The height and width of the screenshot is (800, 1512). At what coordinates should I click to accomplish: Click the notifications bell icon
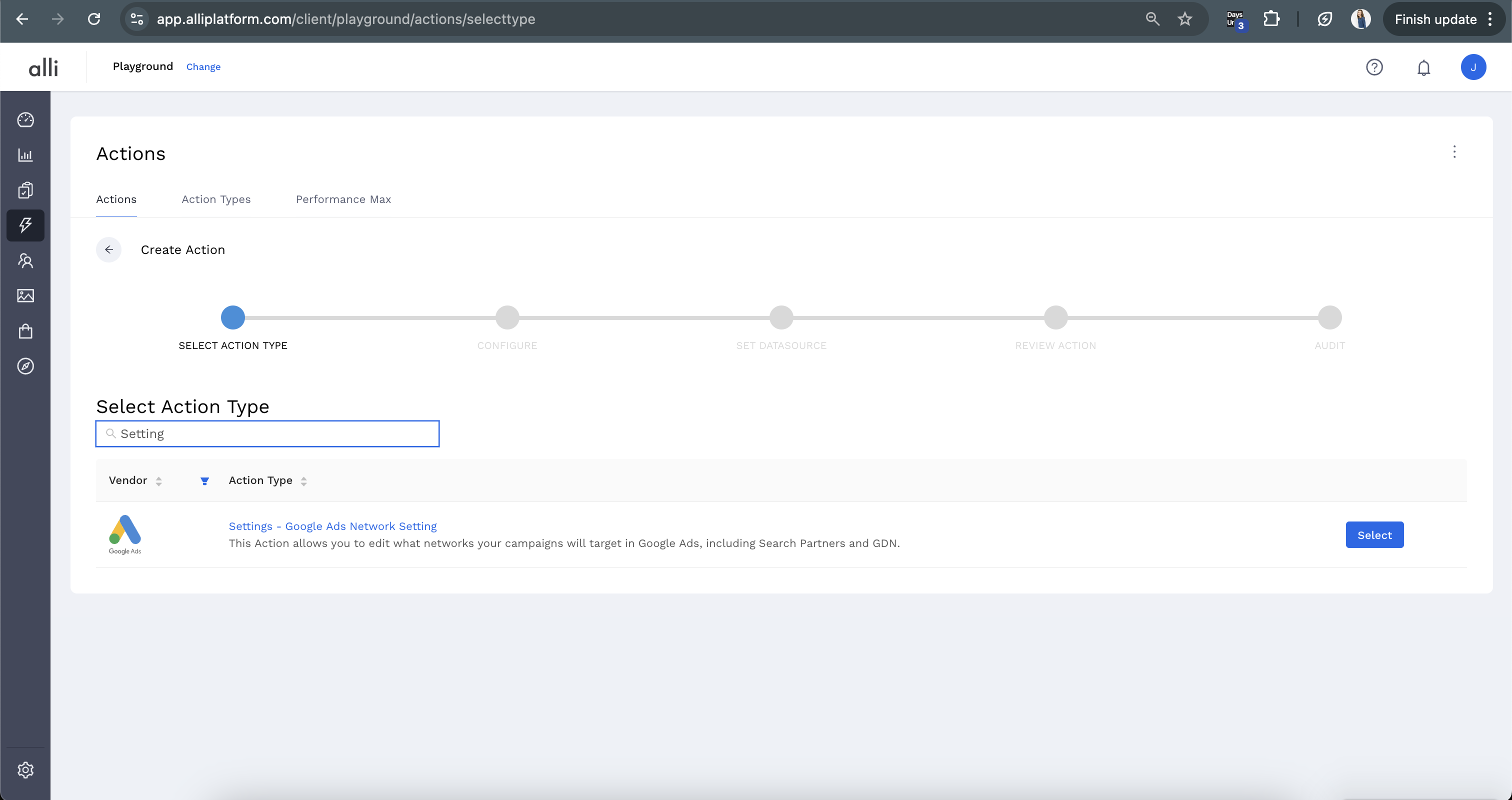coord(1423,67)
